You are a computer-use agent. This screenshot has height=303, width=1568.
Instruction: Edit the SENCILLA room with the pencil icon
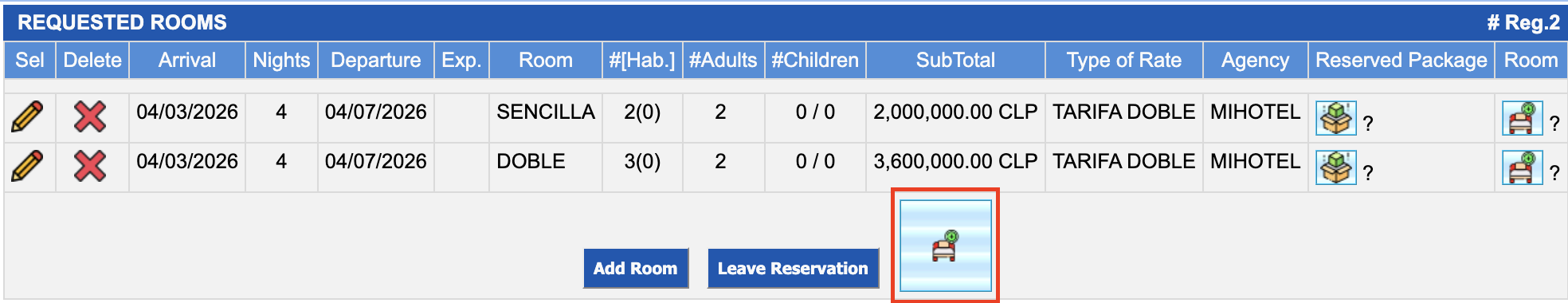coord(28,116)
